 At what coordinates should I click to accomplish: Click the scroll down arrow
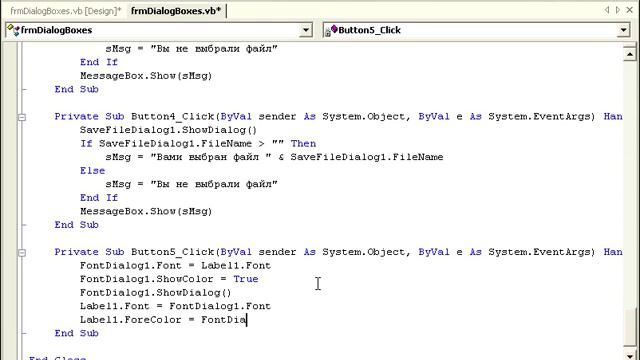pyautogui.click(x=630, y=356)
